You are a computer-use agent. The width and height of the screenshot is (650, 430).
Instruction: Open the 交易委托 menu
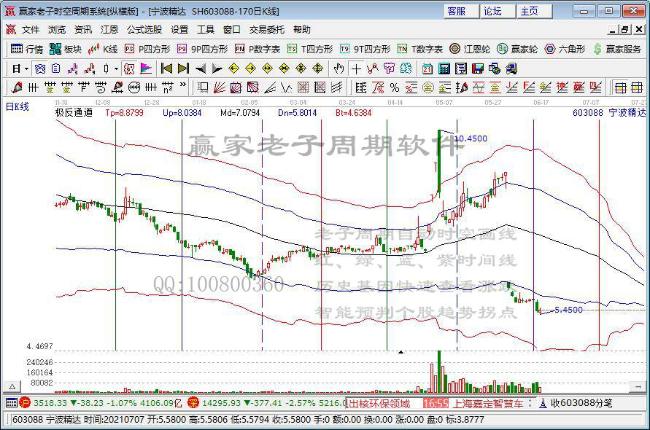[x=267, y=29]
